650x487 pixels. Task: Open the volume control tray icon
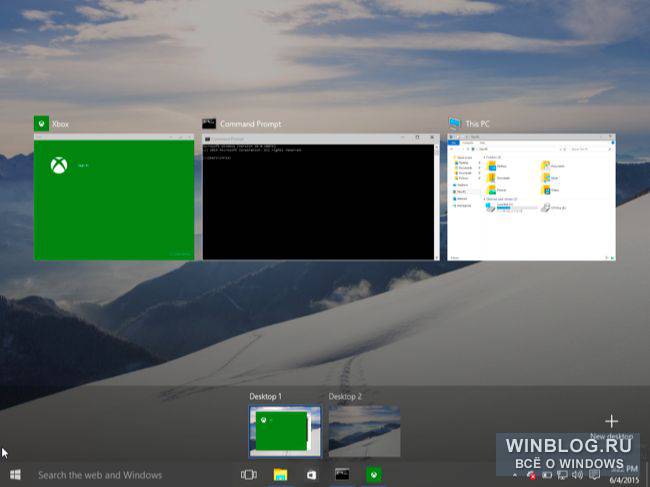pos(578,475)
